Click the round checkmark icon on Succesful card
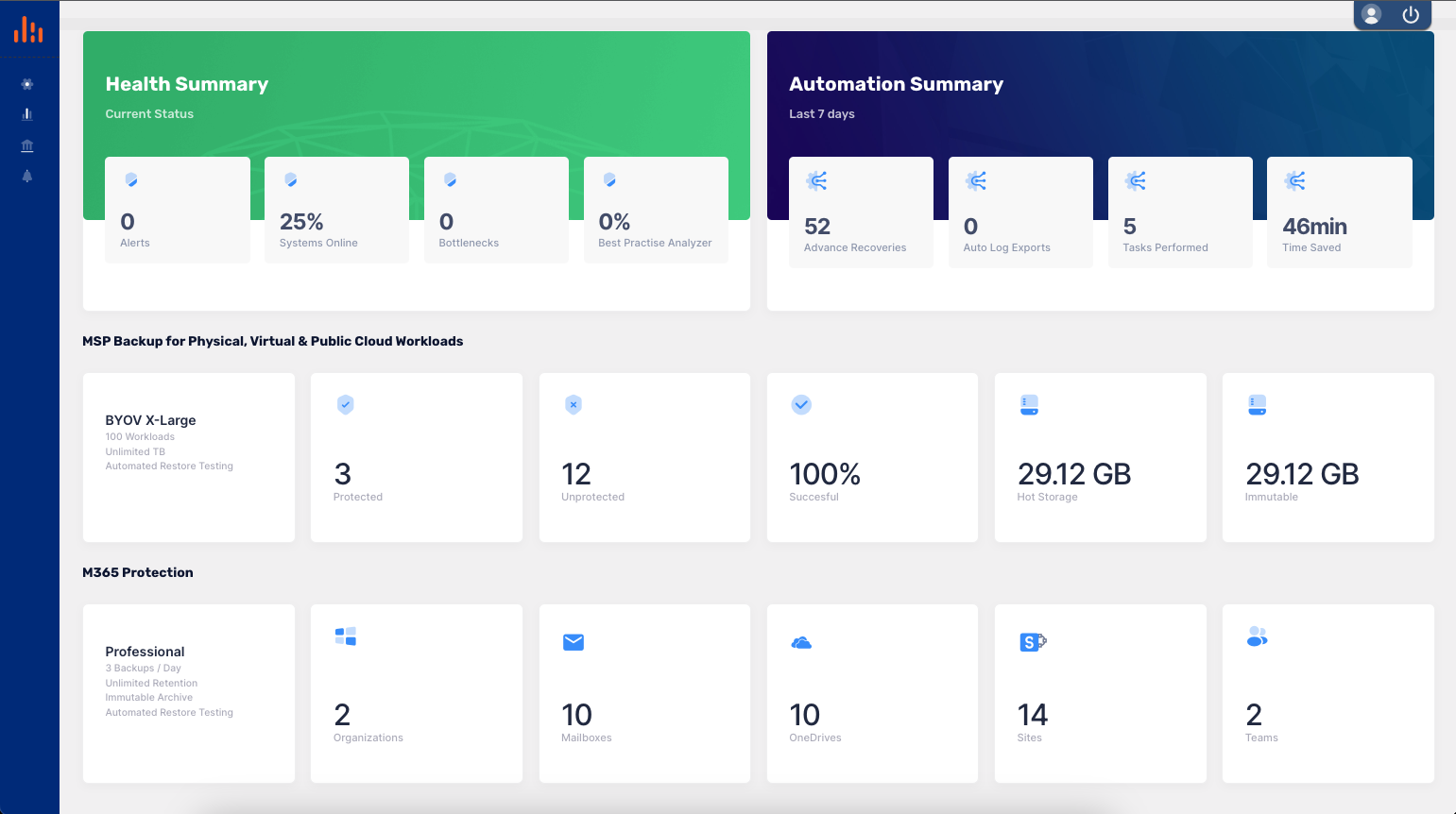This screenshot has width=1456, height=814. coord(801,404)
